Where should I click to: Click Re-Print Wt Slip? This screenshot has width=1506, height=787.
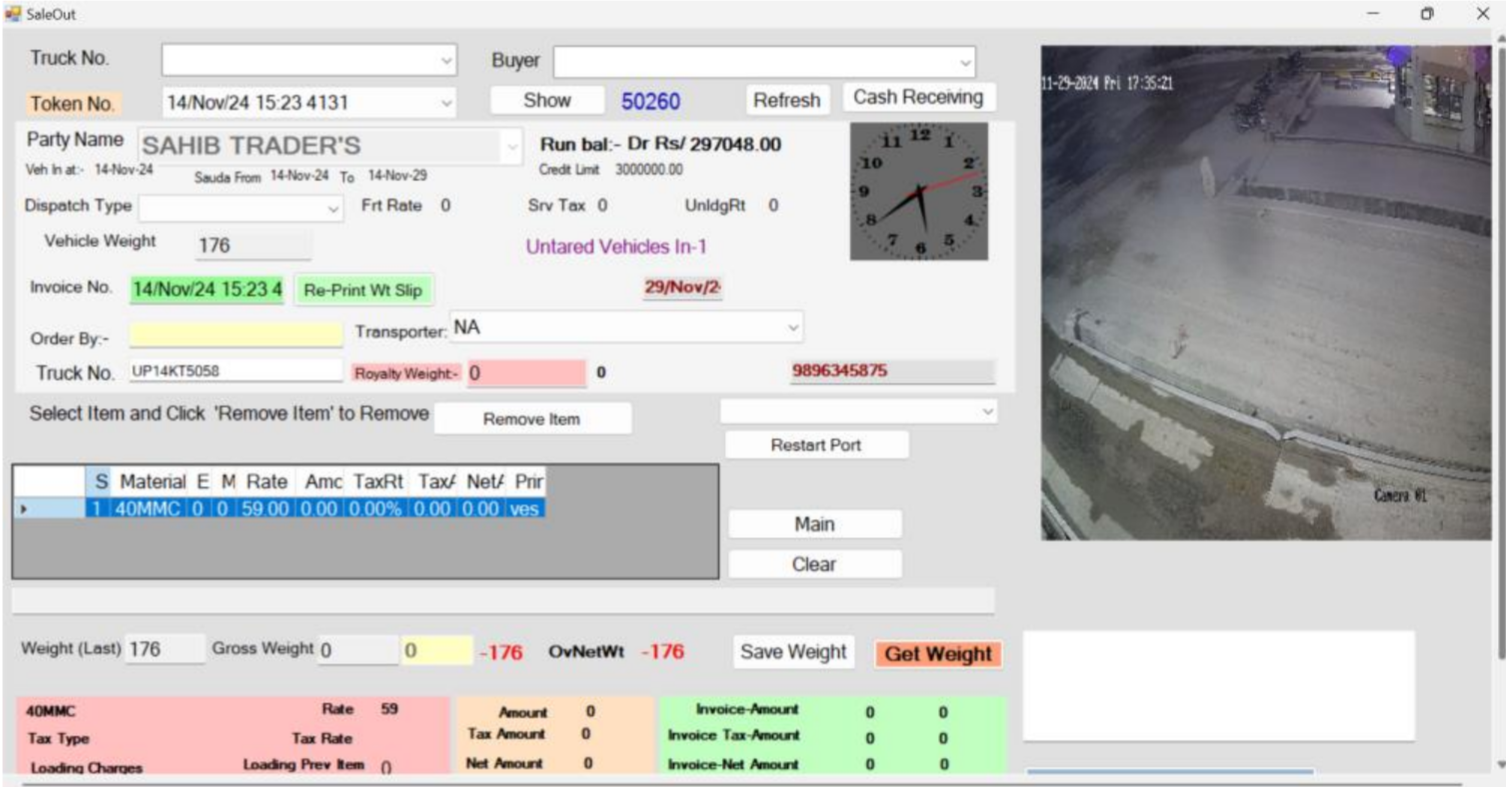[361, 290]
